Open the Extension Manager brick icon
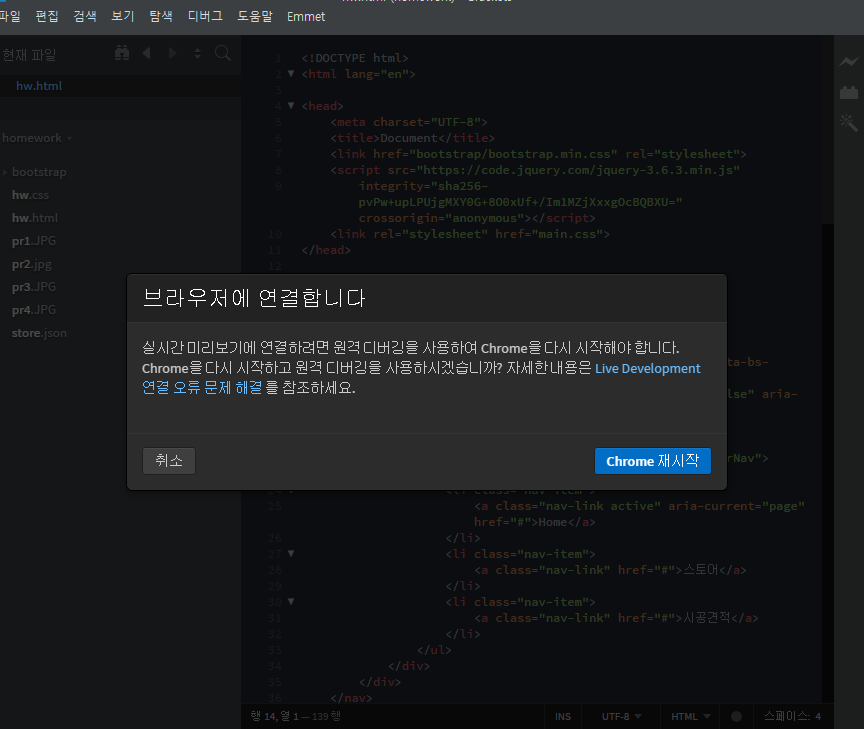The image size is (864, 729). [x=849, y=92]
